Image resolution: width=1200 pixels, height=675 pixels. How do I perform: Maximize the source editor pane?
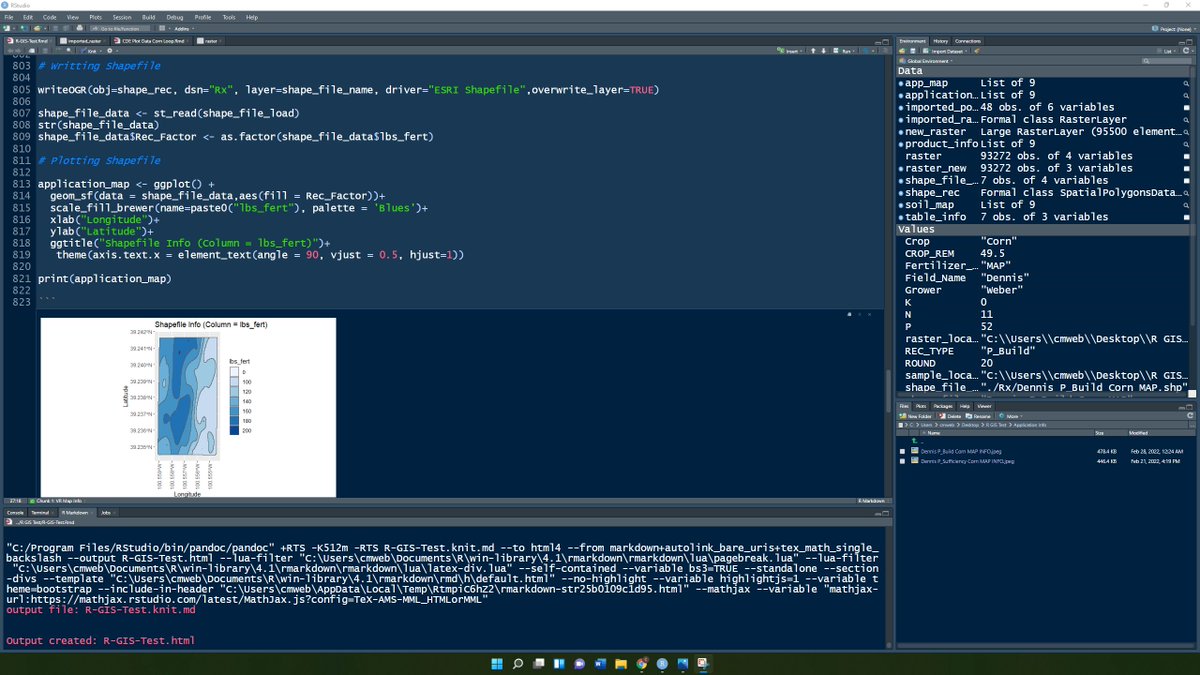coord(886,42)
